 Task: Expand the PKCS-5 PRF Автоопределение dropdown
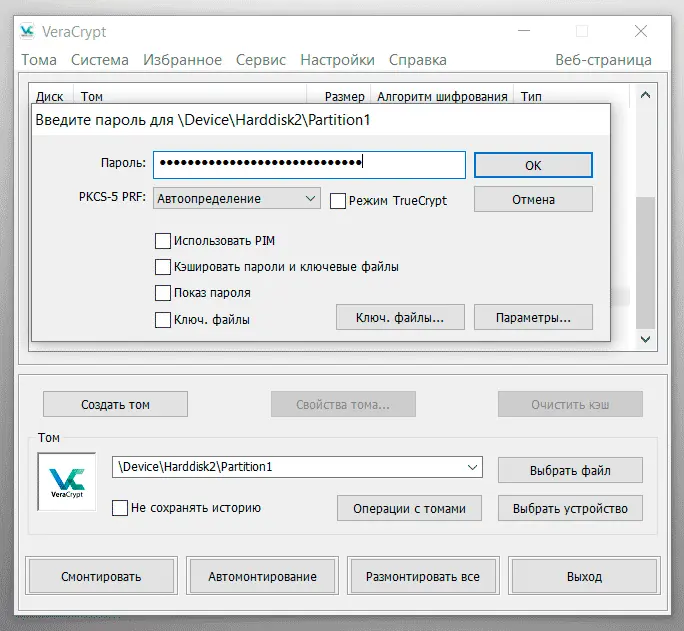pyautogui.click(x=237, y=198)
